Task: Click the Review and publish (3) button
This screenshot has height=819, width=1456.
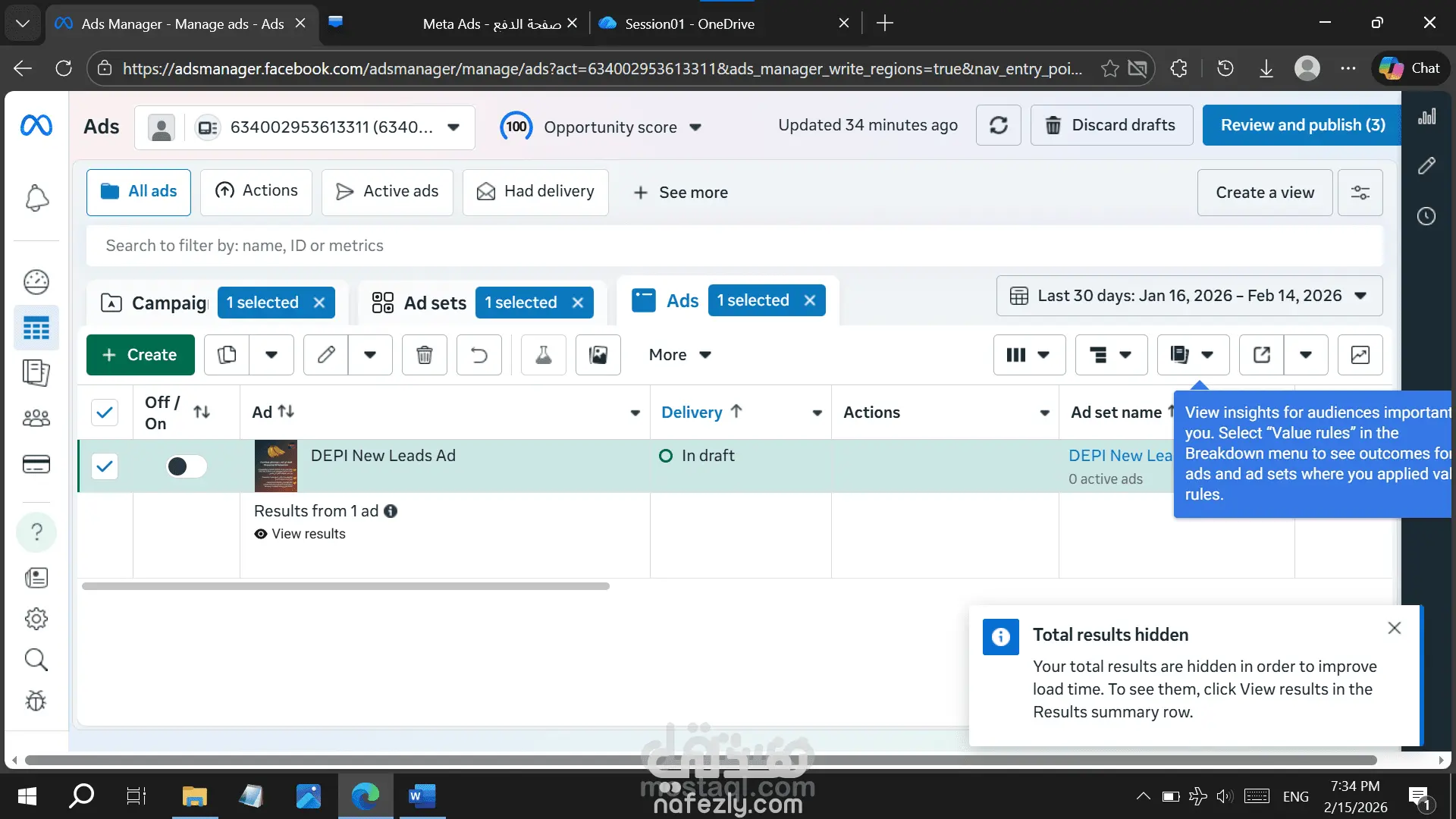Action: coord(1302,126)
